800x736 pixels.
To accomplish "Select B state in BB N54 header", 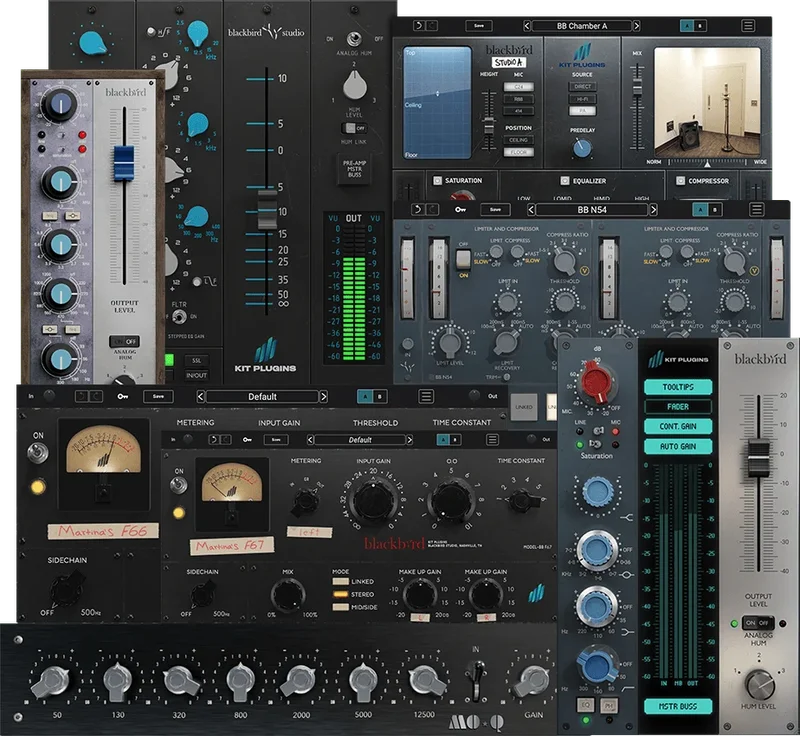I will click(x=715, y=210).
